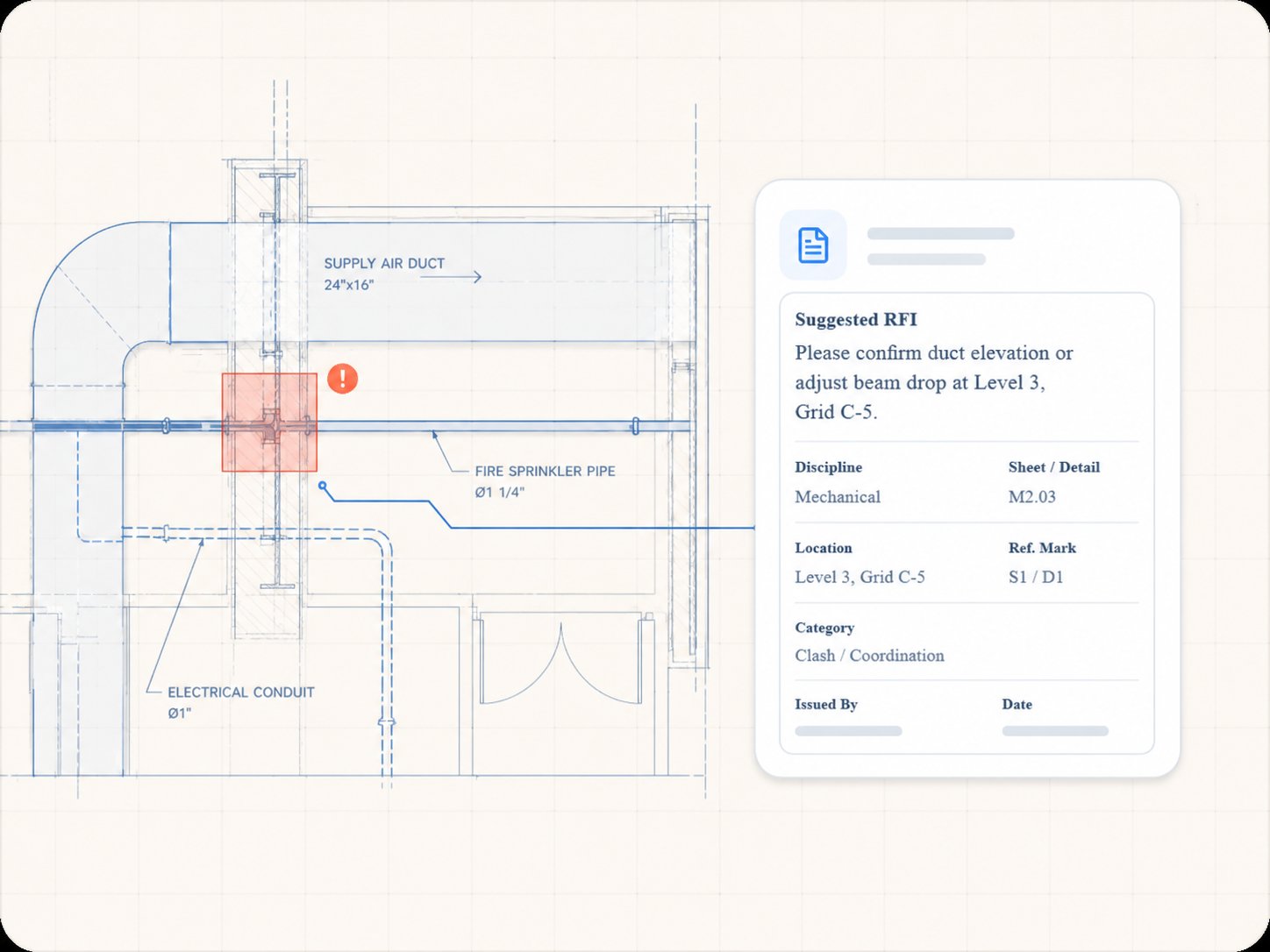Click the RFI description text about duct elevation
Image resolution: width=1270 pixels, height=952 pixels.
pos(934,382)
